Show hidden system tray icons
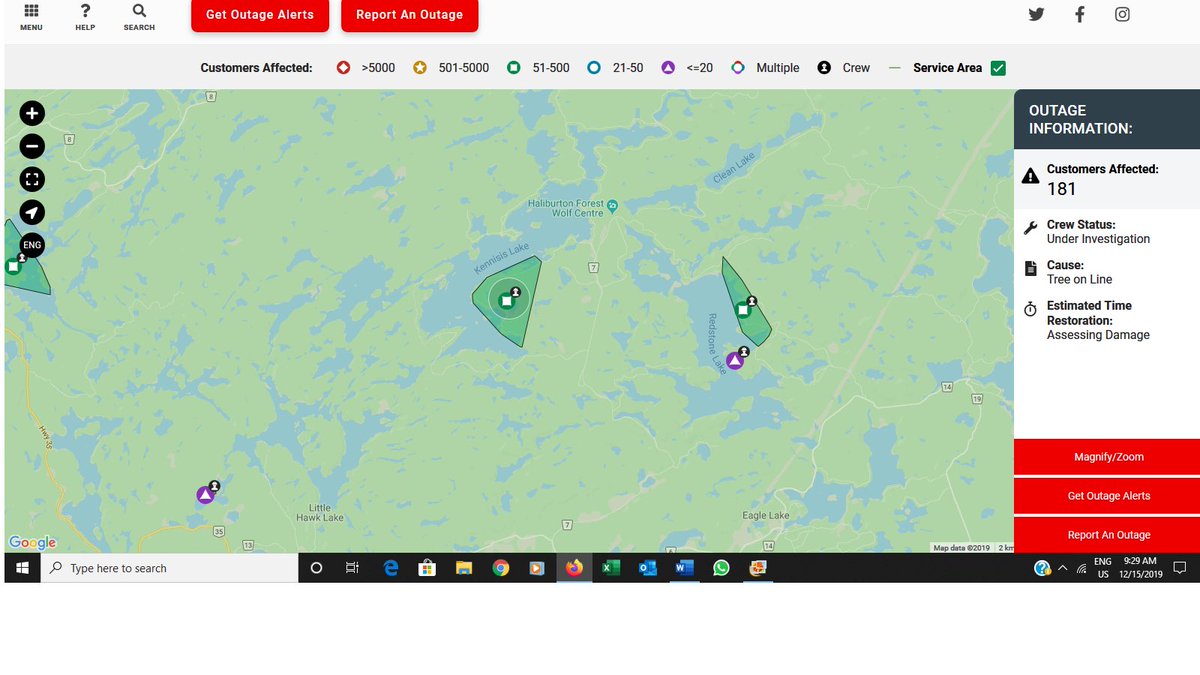The image size is (1200, 675). point(1062,568)
